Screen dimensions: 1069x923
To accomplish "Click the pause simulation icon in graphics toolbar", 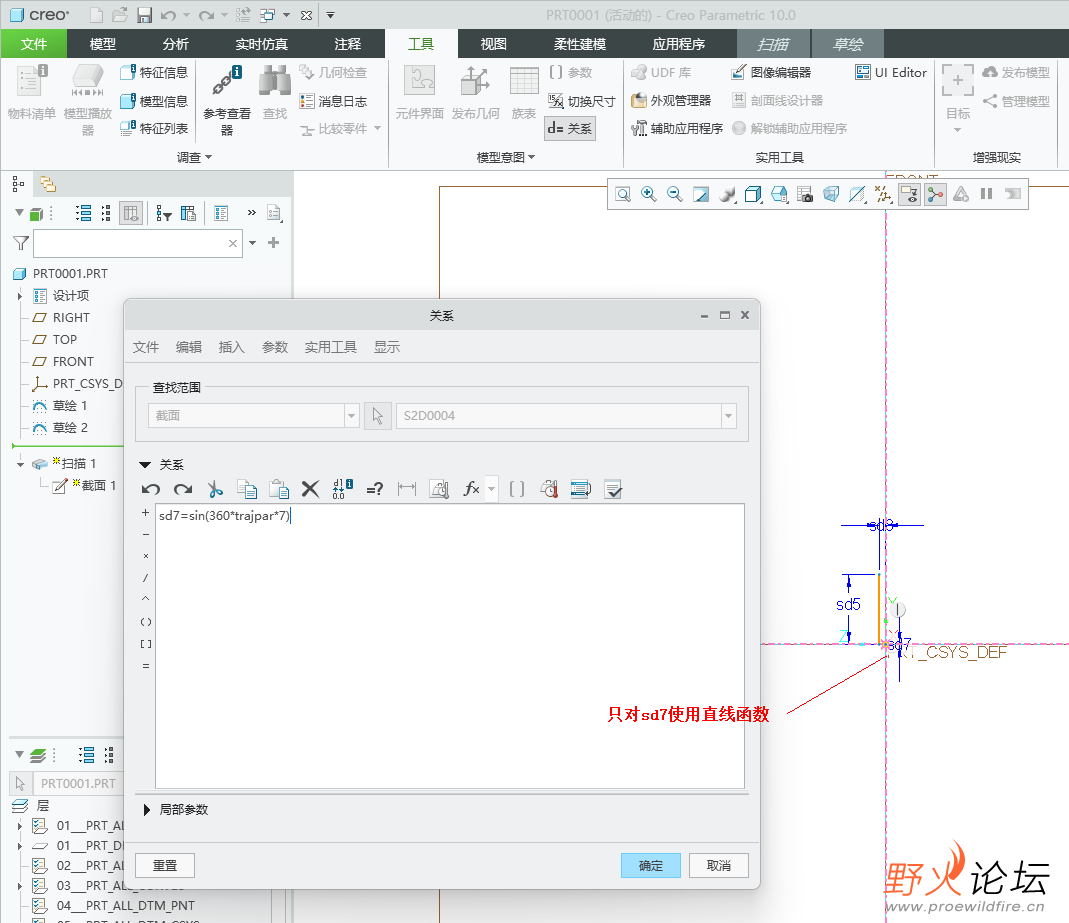I will pos(987,194).
